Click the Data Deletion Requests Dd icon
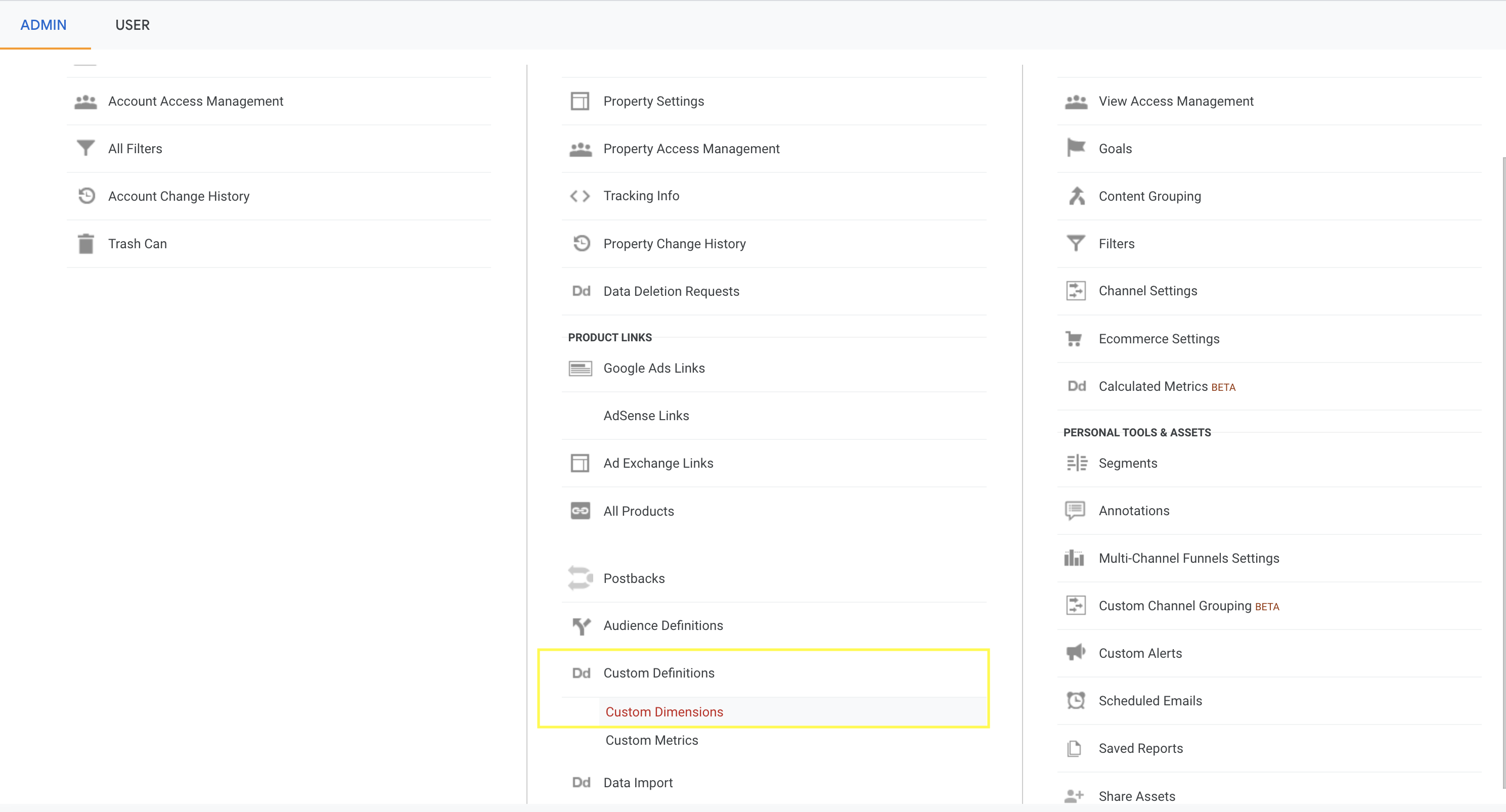The width and height of the screenshot is (1506, 812). (x=581, y=291)
